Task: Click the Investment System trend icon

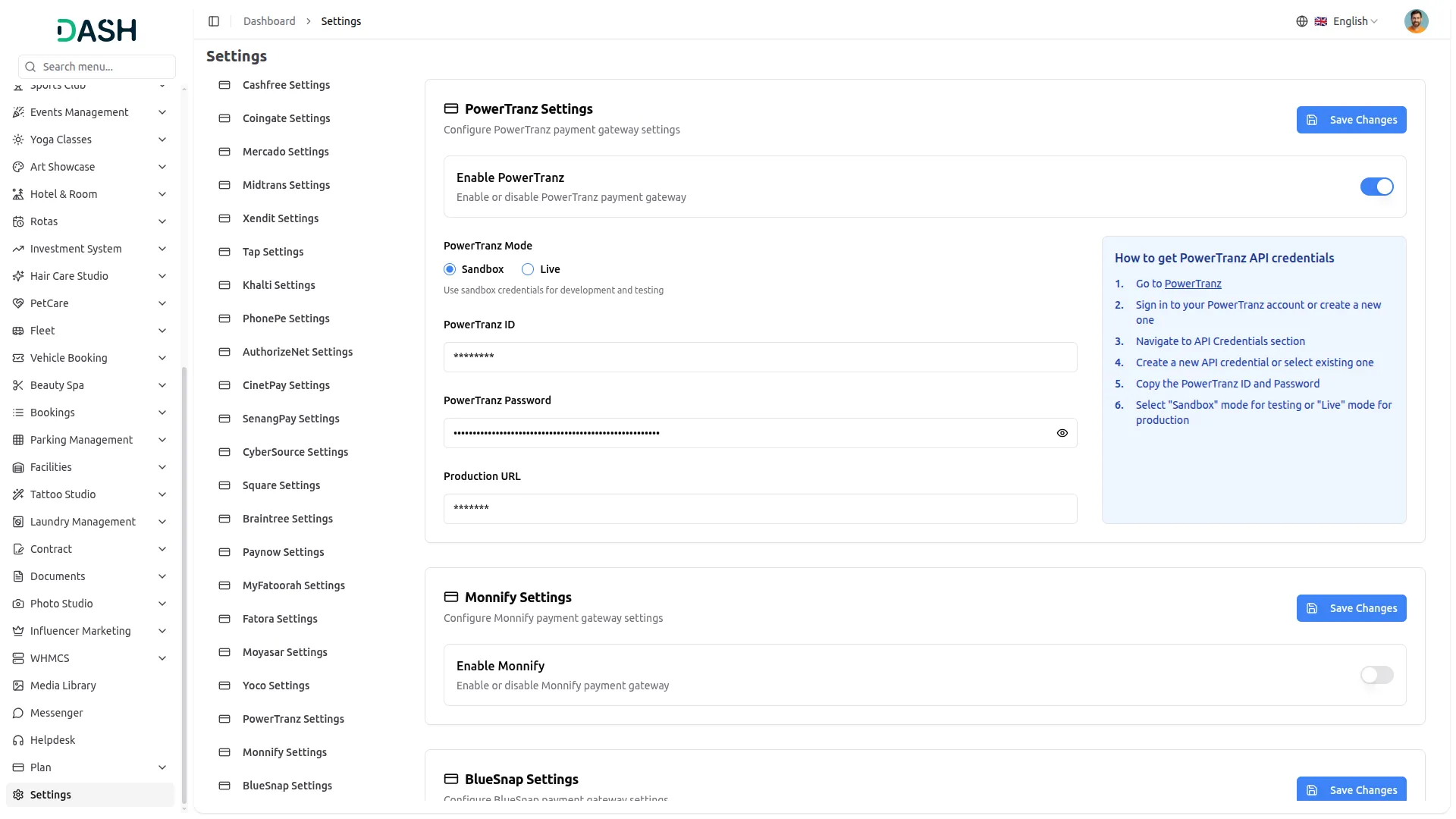Action: [18, 249]
